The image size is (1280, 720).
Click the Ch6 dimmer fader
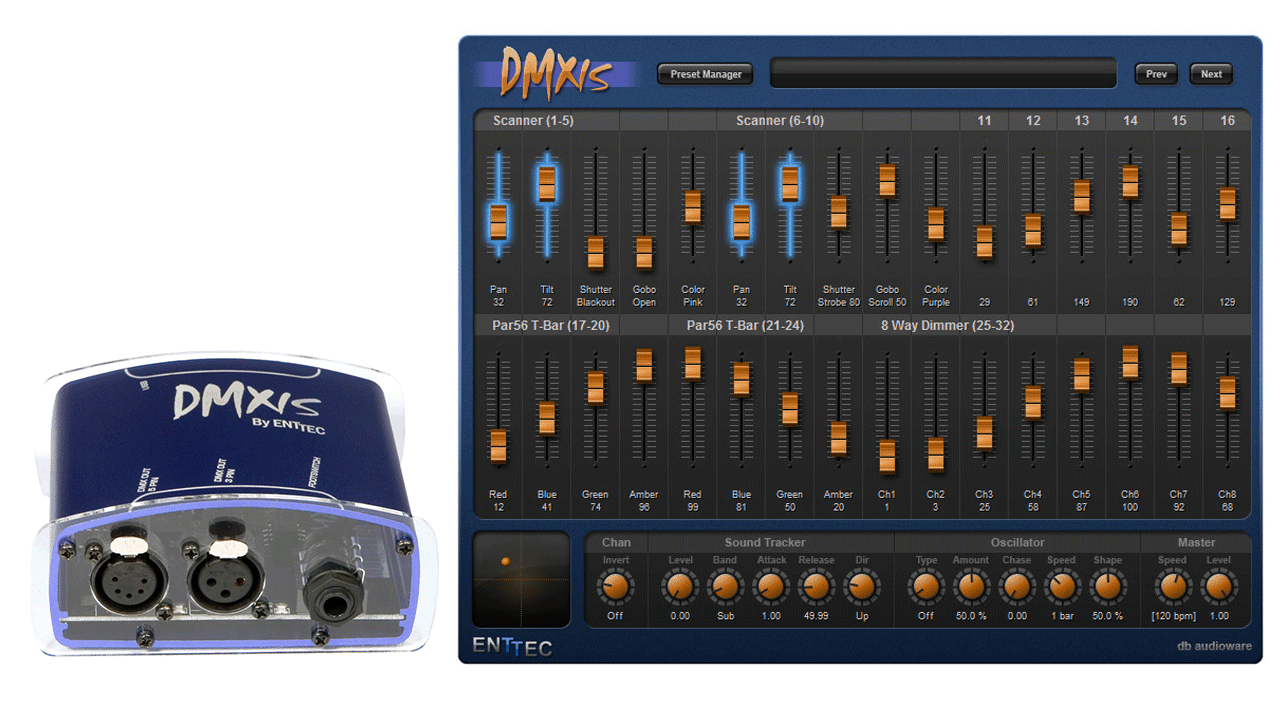tap(1130, 362)
